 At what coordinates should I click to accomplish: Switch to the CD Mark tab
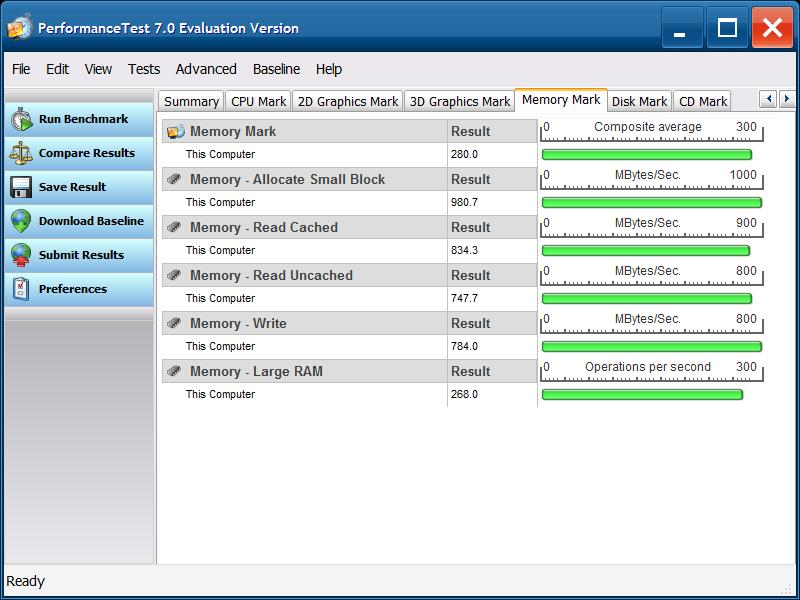coord(703,102)
